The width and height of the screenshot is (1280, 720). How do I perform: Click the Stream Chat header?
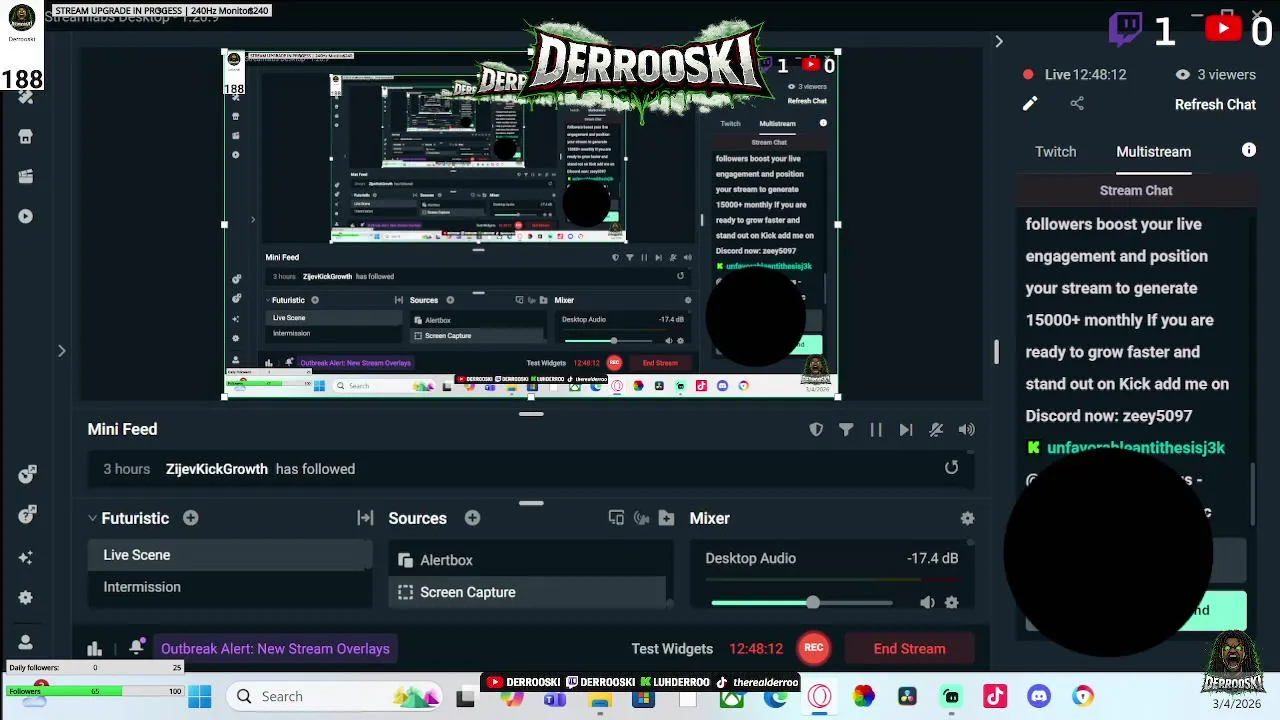(x=1136, y=190)
